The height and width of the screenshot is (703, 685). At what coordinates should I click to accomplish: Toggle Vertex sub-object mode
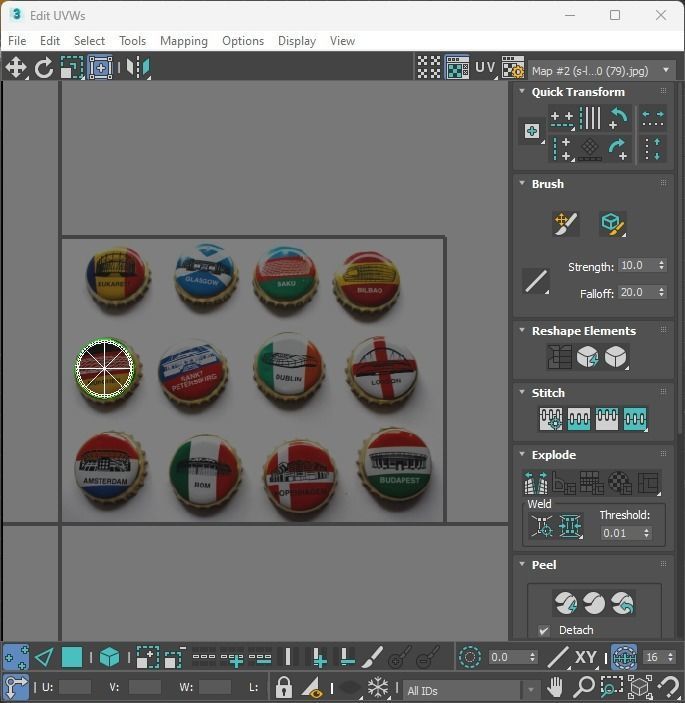tap(16, 657)
